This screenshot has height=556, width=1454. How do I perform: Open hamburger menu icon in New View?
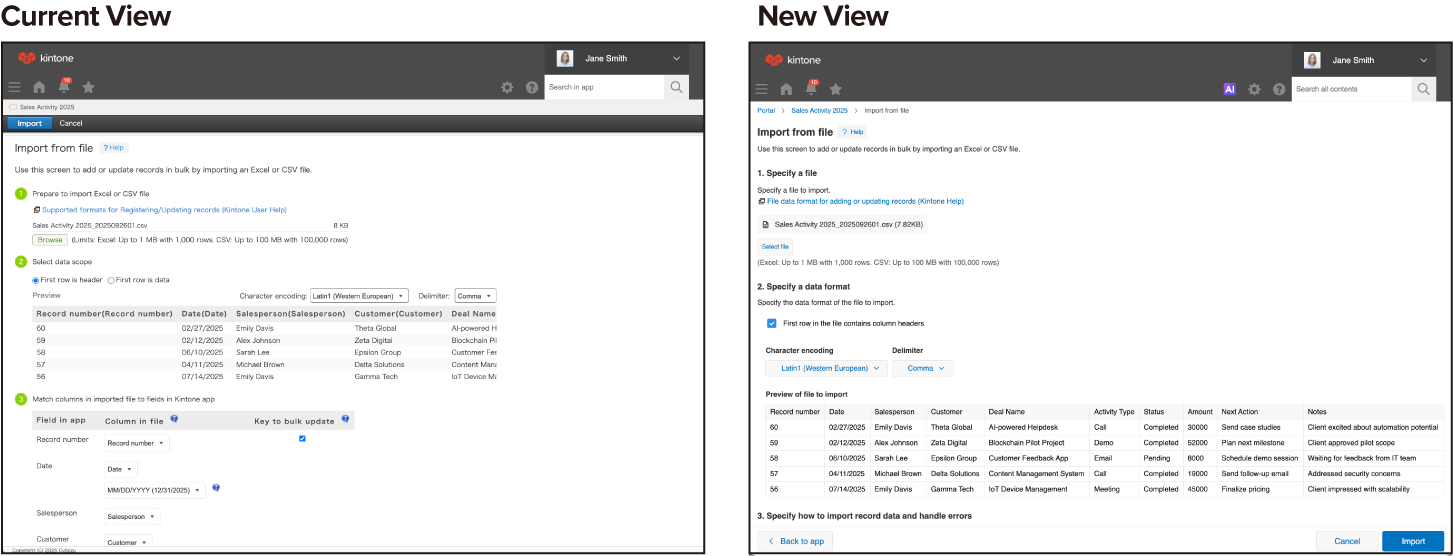coord(762,89)
